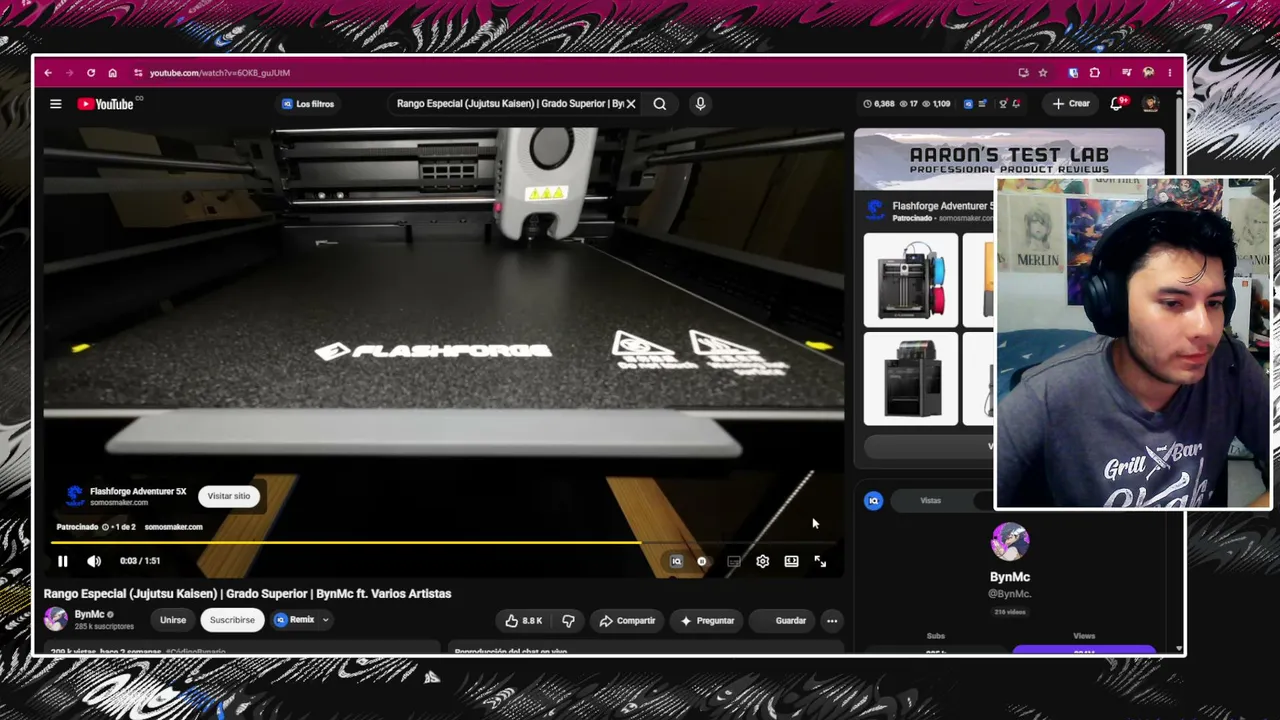Click the IQ icon beside Vistas tab
Image resolution: width=1280 pixels, height=720 pixels.
874,501
